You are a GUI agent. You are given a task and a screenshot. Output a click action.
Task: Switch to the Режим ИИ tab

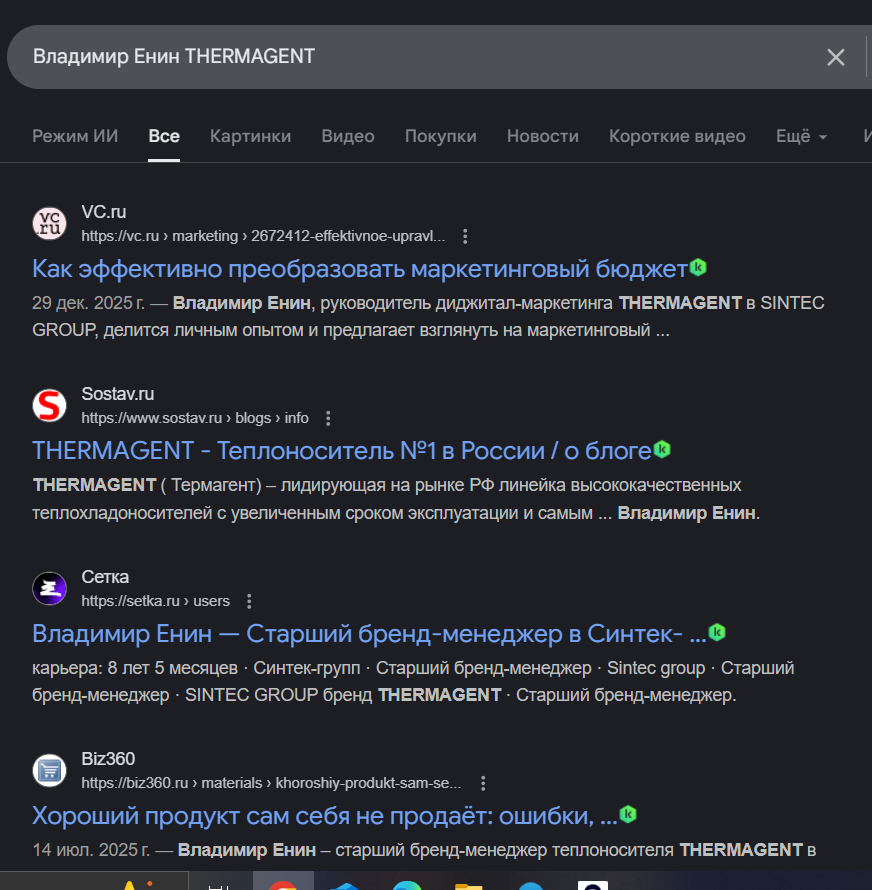click(x=75, y=136)
